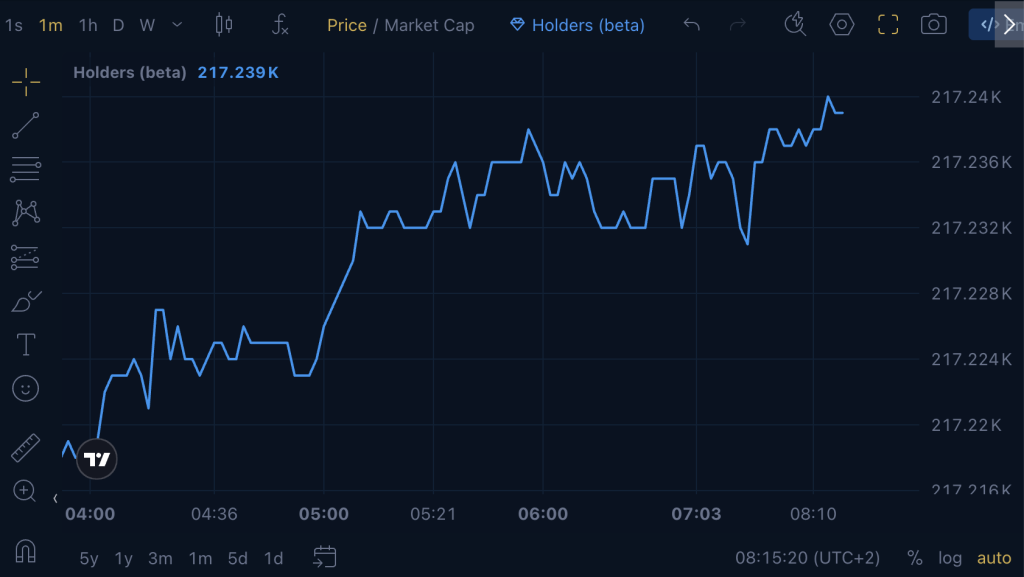Toggle the Holders (beta) chart
Screen dimensions: 1024x577
click(577, 25)
